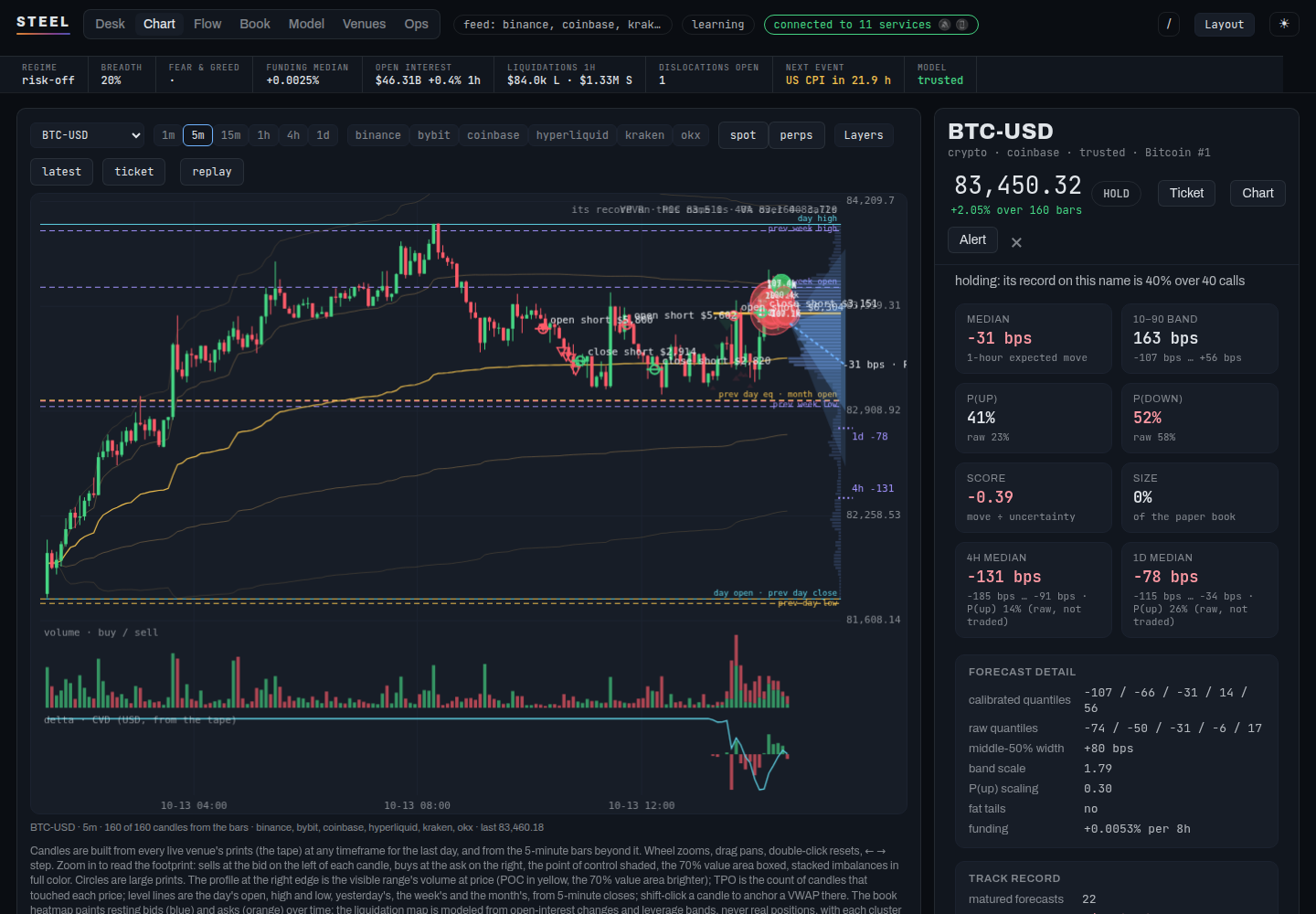
Task: Open the BTC-USD symbol dropdown
Action: (88, 135)
